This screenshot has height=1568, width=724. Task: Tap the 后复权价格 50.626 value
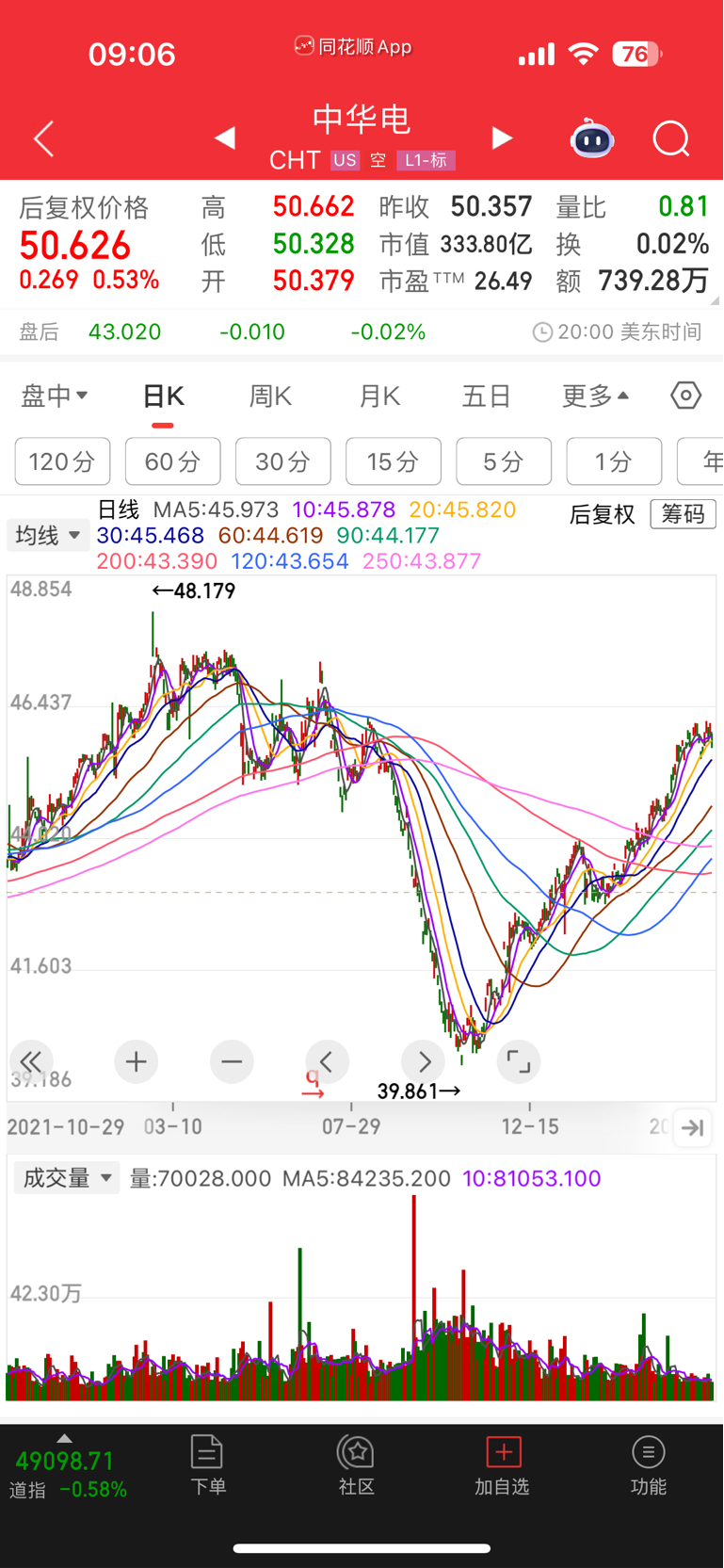75,246
